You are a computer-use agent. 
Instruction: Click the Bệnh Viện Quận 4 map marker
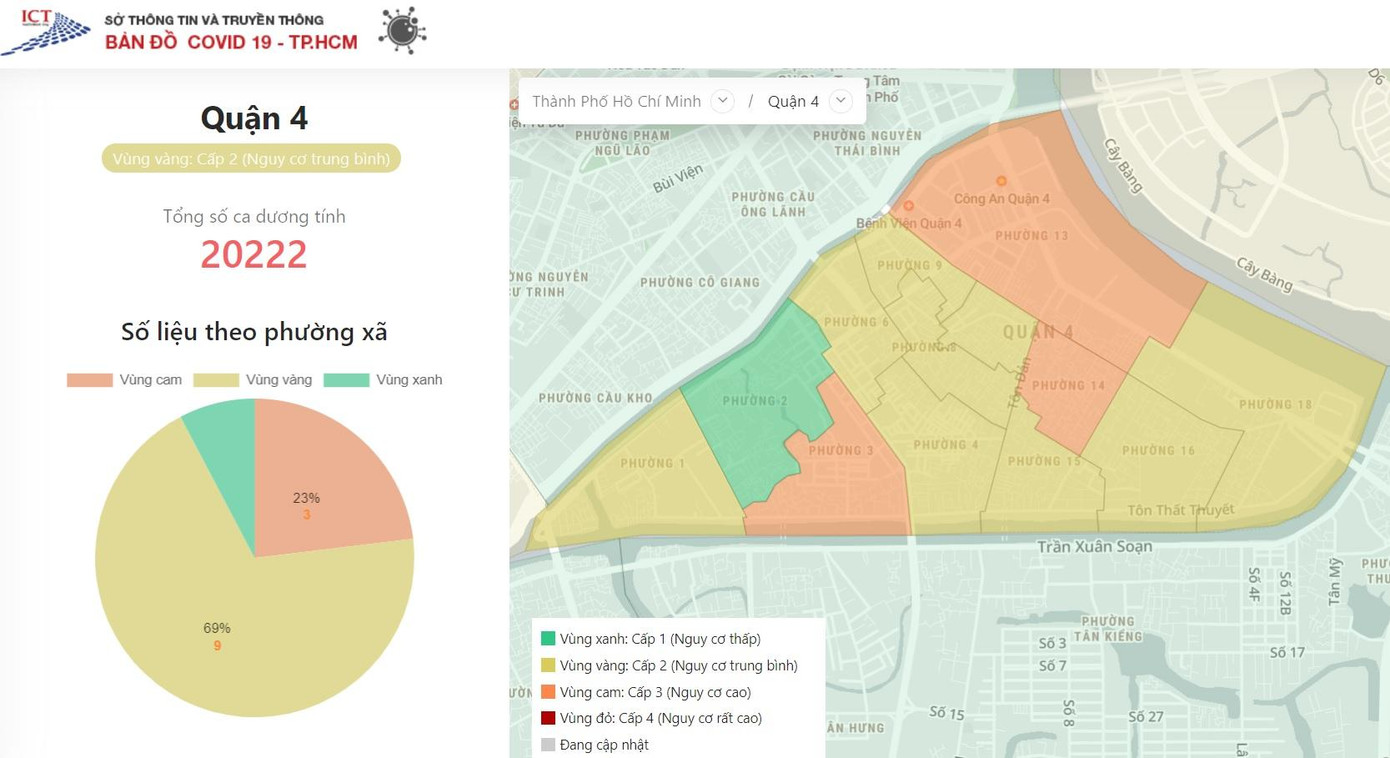(x=908, y=207)
